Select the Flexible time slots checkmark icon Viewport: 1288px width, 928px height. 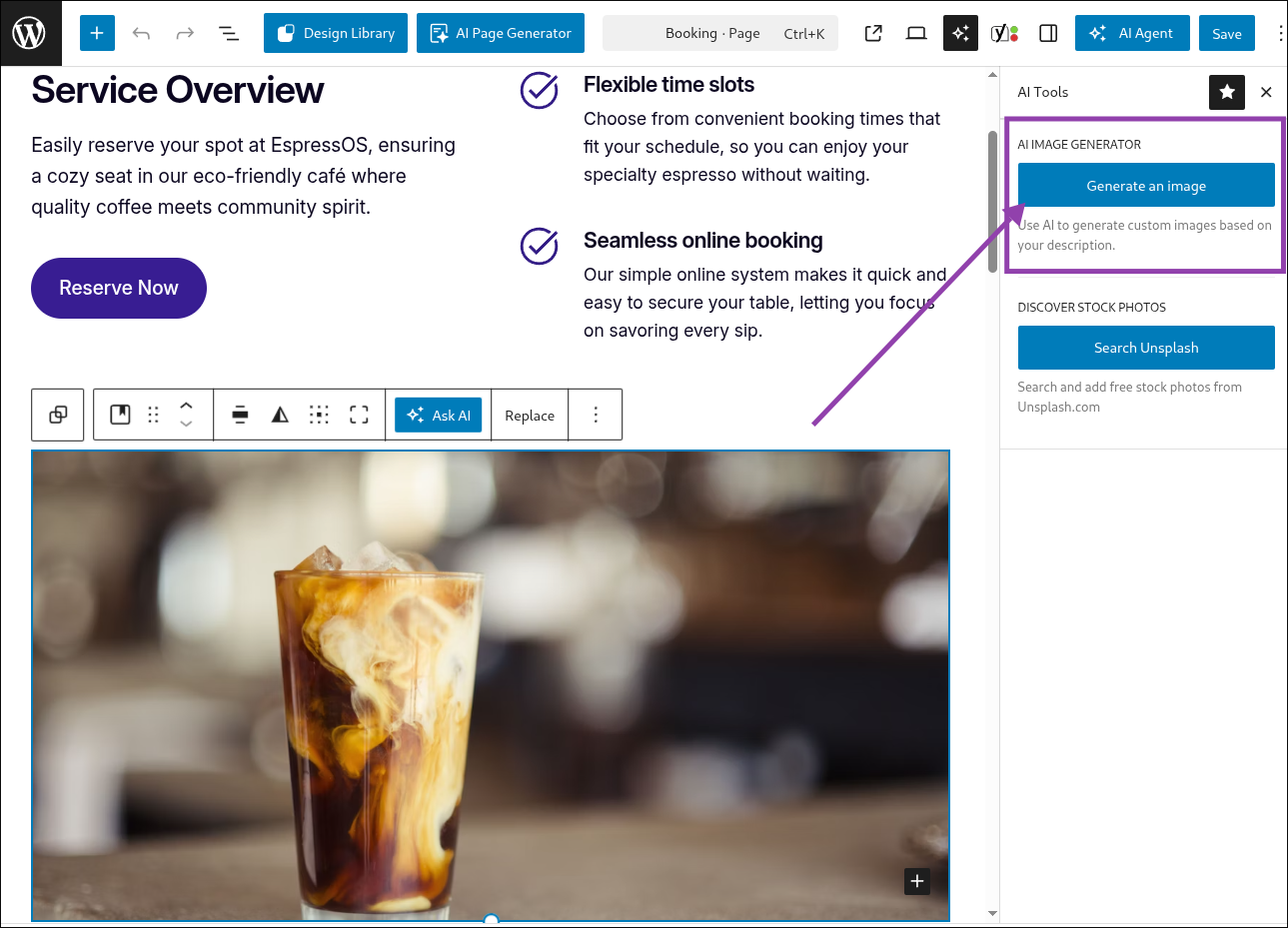[x=540, y=90]
